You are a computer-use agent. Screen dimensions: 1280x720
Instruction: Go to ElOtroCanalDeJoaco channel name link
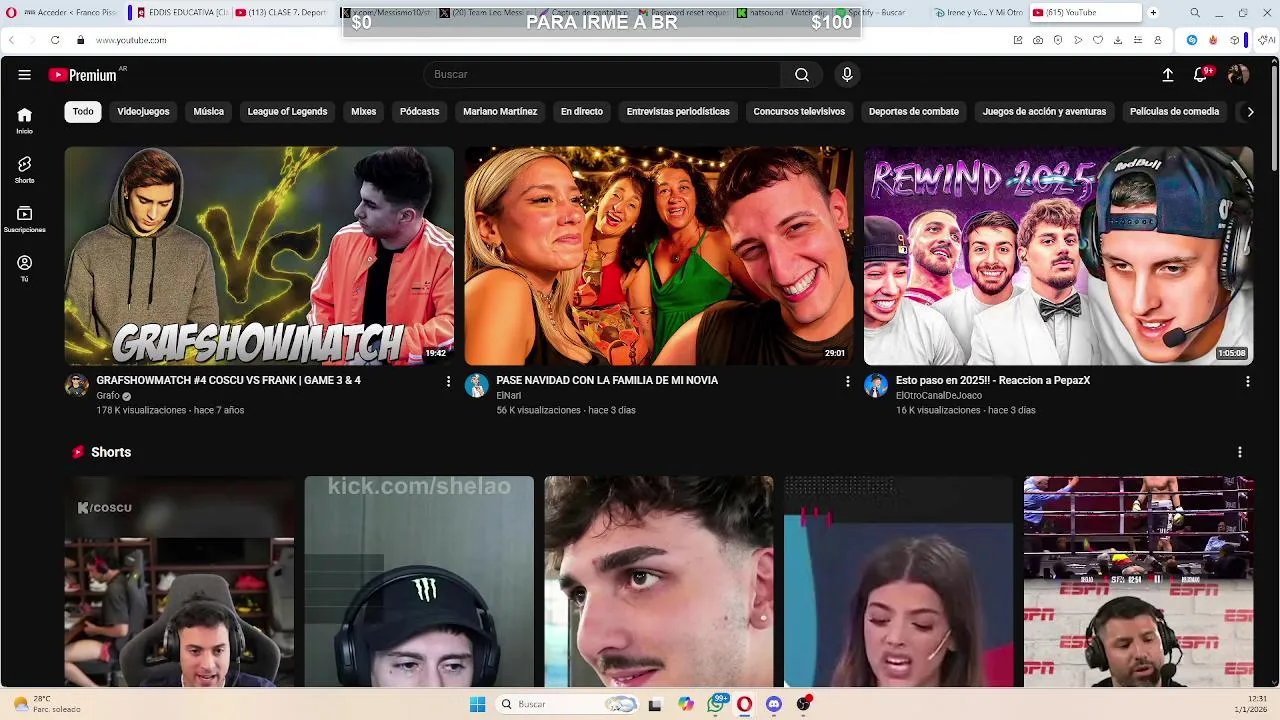(x=939, y=396)
